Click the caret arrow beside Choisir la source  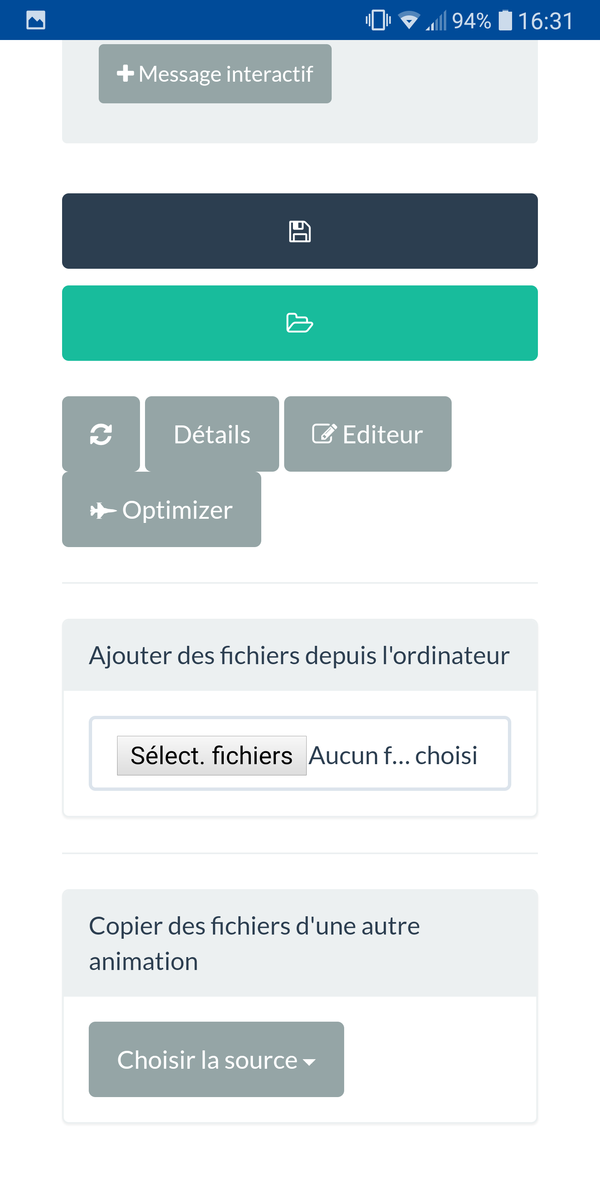tap(309, 1062)
